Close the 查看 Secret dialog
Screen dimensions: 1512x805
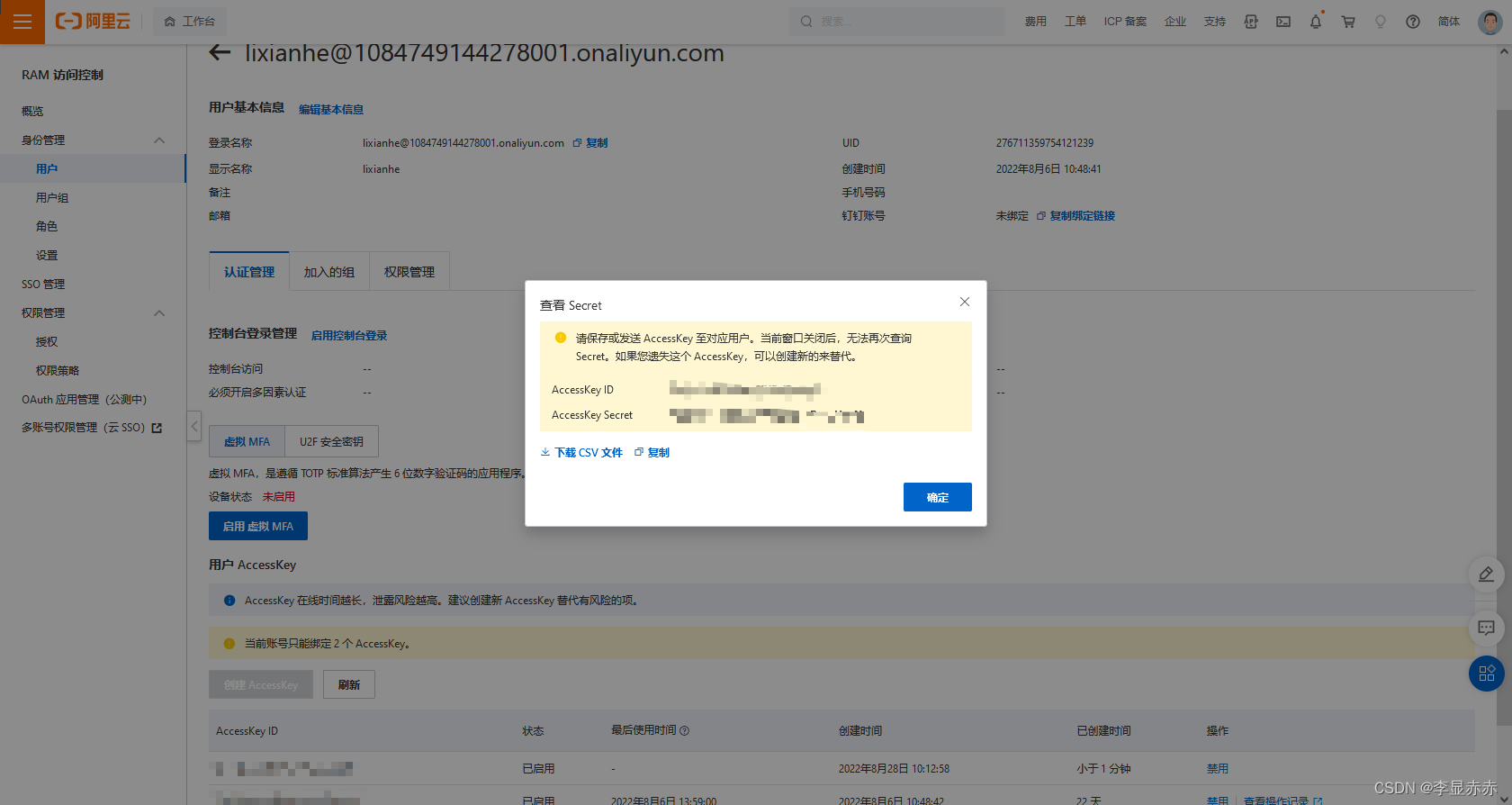tap(965, 302)
